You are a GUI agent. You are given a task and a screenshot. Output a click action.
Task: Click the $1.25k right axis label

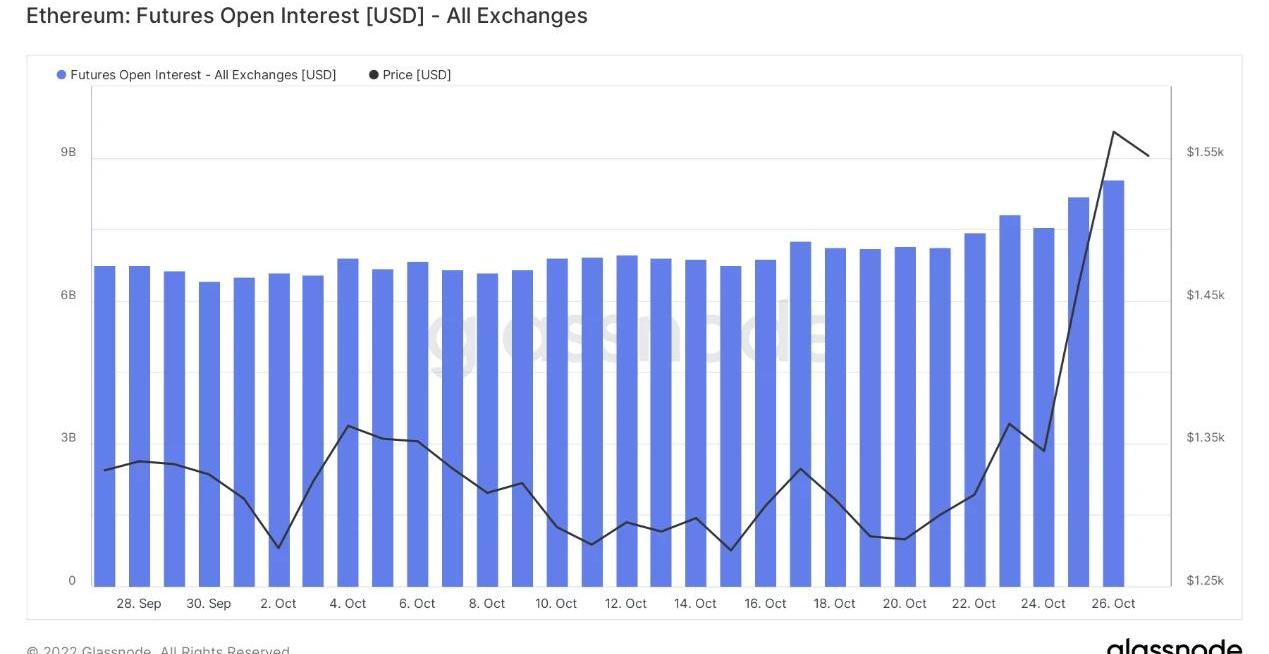point(1205,581)
